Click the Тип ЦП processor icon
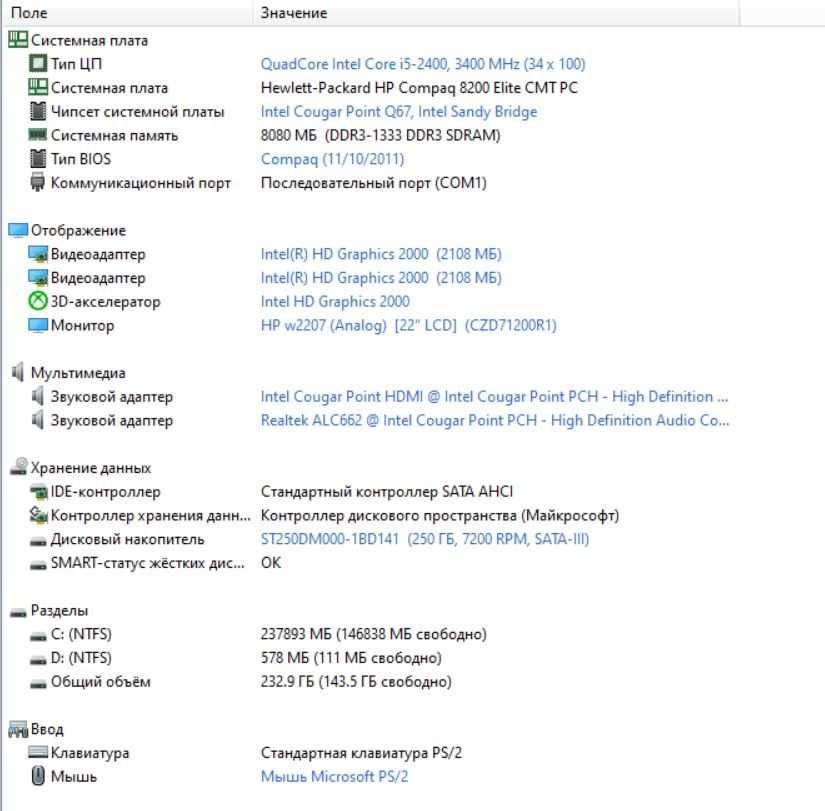Screen dimensions: 825x811 point(38,64)
